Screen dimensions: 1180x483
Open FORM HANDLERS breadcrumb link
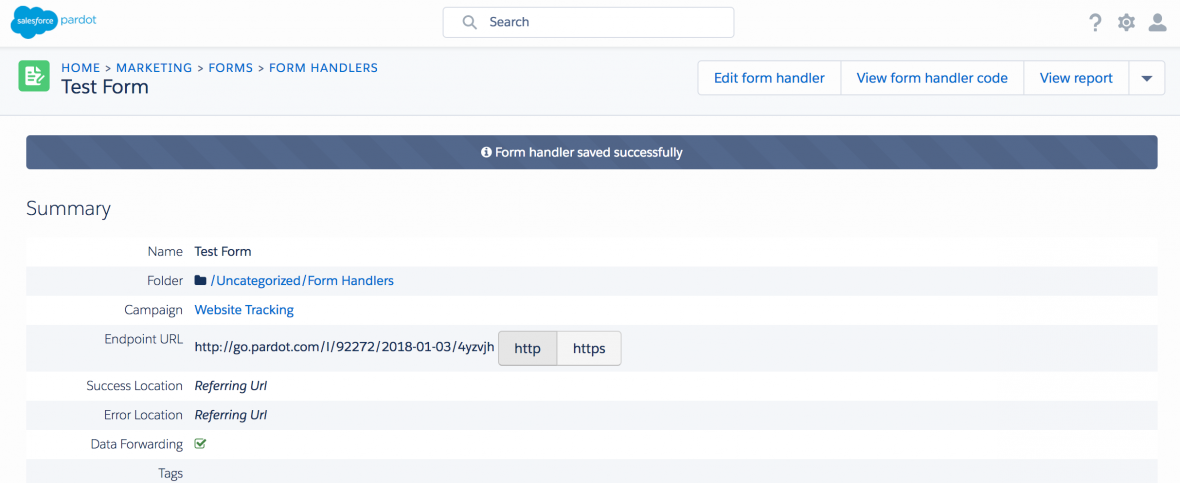click(323, 68)
